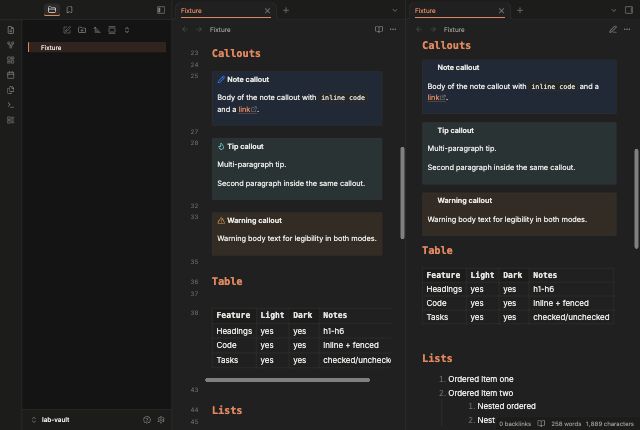Click the flame icon on Tip callout
This screenshot has height=430, width=640.
pos(221,146)
